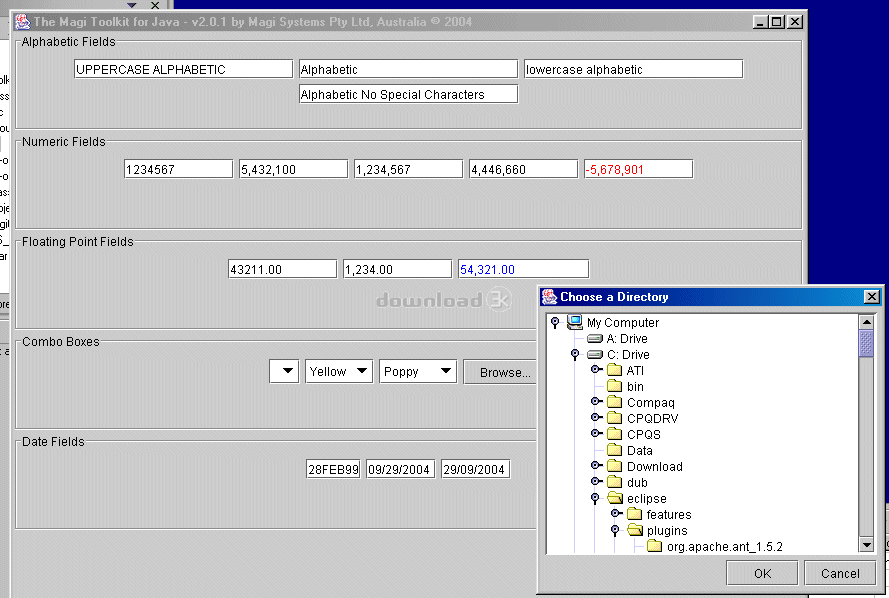Select the open eclipse folder icon

click(x=614, y=499)
